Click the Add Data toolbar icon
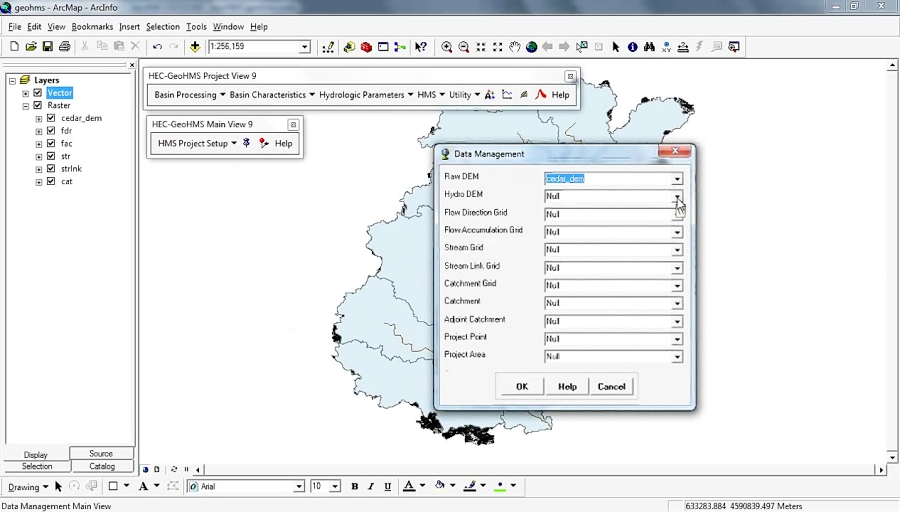This screenshot has width=900, height=512. click(195, 47)
